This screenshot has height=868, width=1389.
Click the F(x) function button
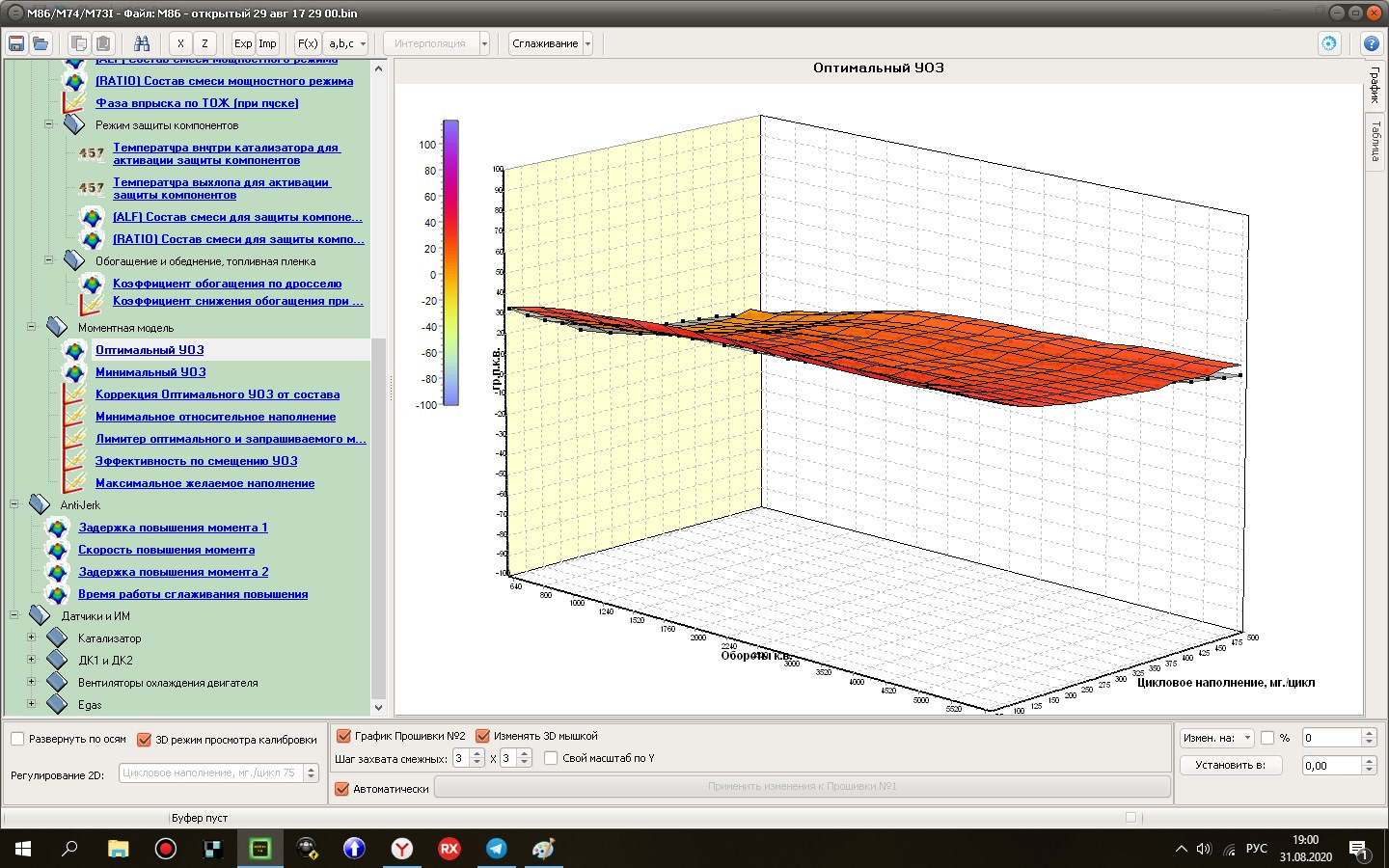(308, 43)
